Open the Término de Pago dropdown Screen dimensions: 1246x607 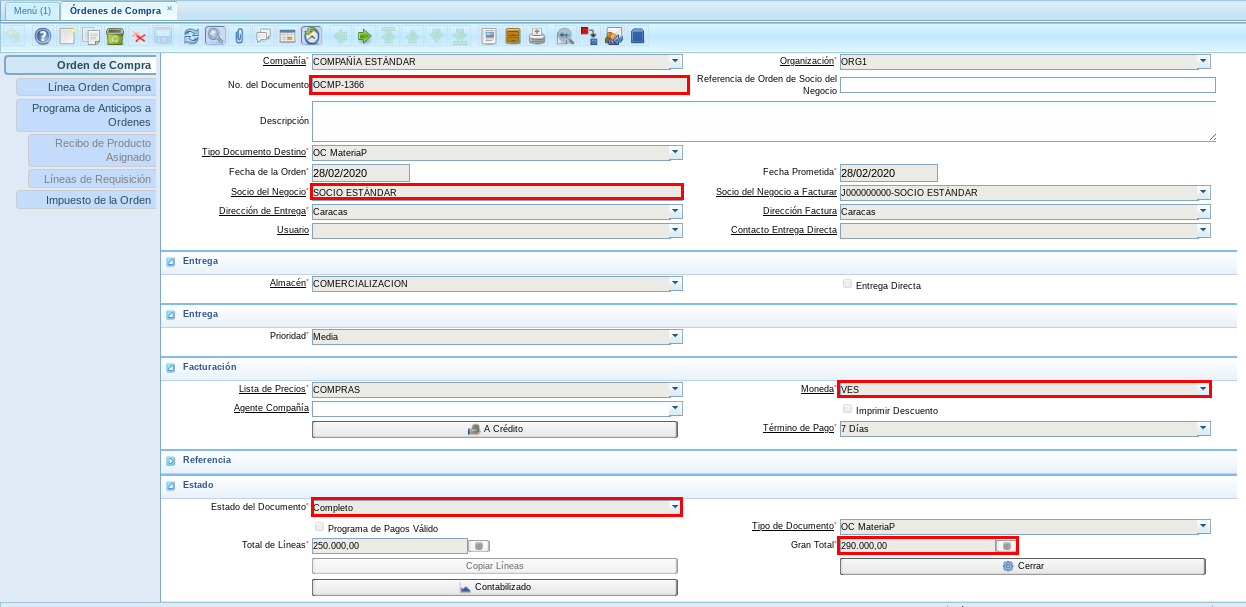(x=1203, y=429)
